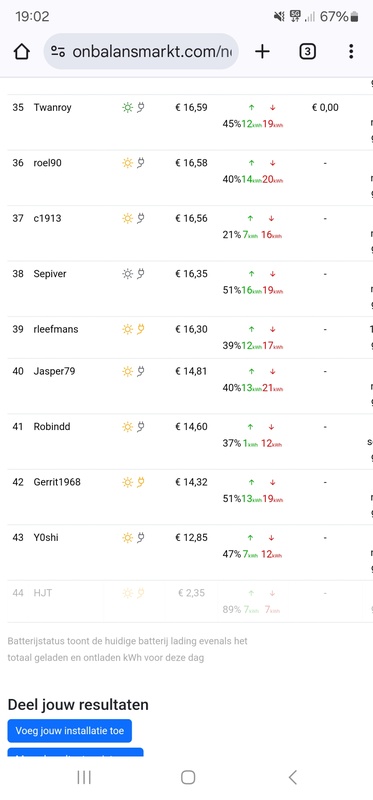373x800 pixels.
Task: Click the plug icon in rleefmans' row
Action: [140, 330]
